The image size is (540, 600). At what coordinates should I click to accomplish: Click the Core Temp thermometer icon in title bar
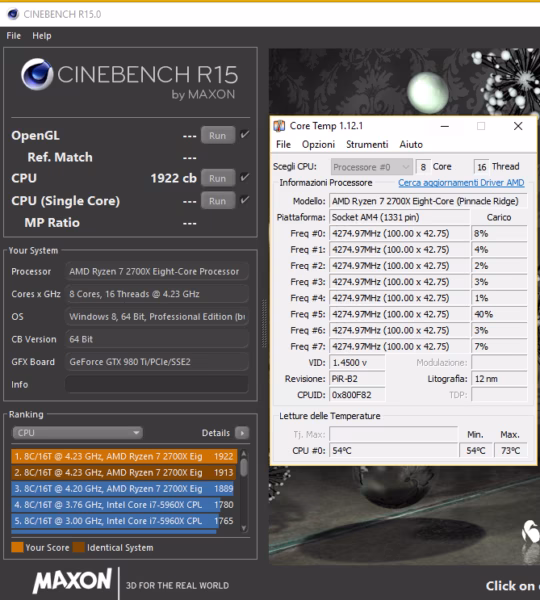tap(279, 126)
